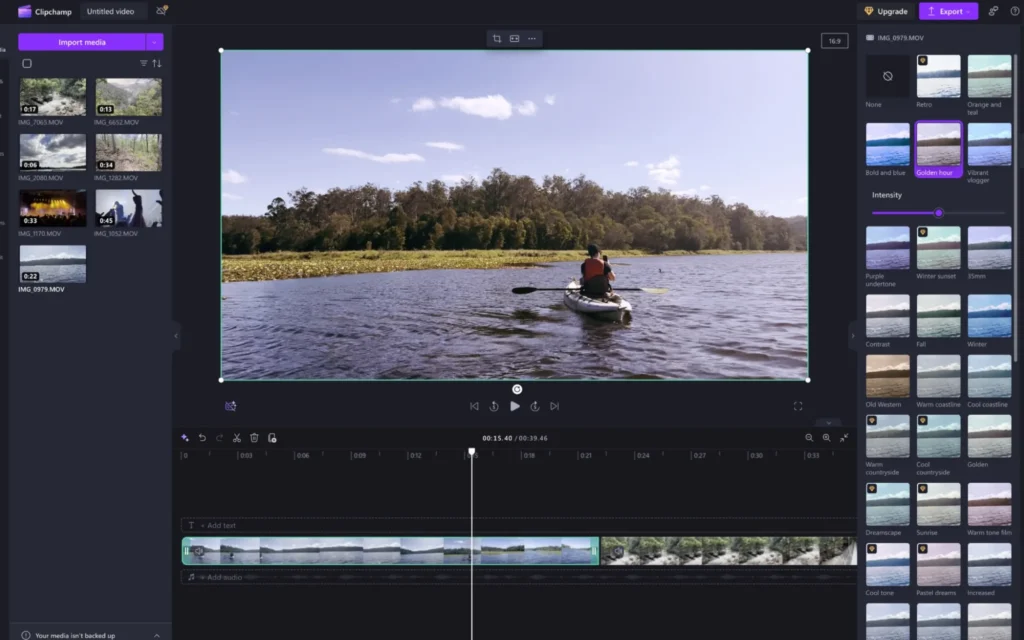Click the Upgrade button
Image resolution: width=1024 pixels, height=640 pixels.
(x=886, y=11)
